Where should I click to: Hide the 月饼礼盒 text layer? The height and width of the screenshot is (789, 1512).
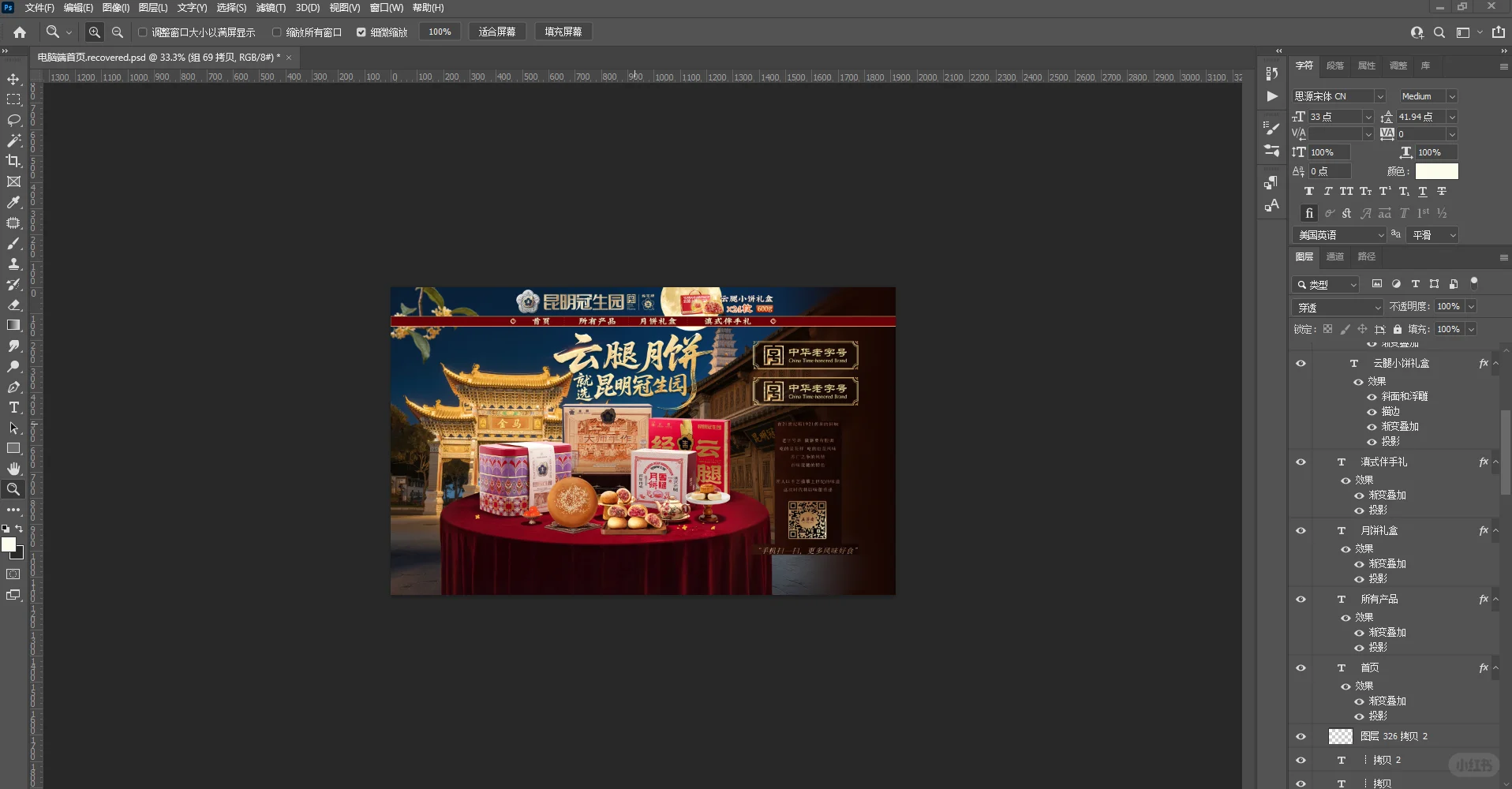(x=1301, y=531)
